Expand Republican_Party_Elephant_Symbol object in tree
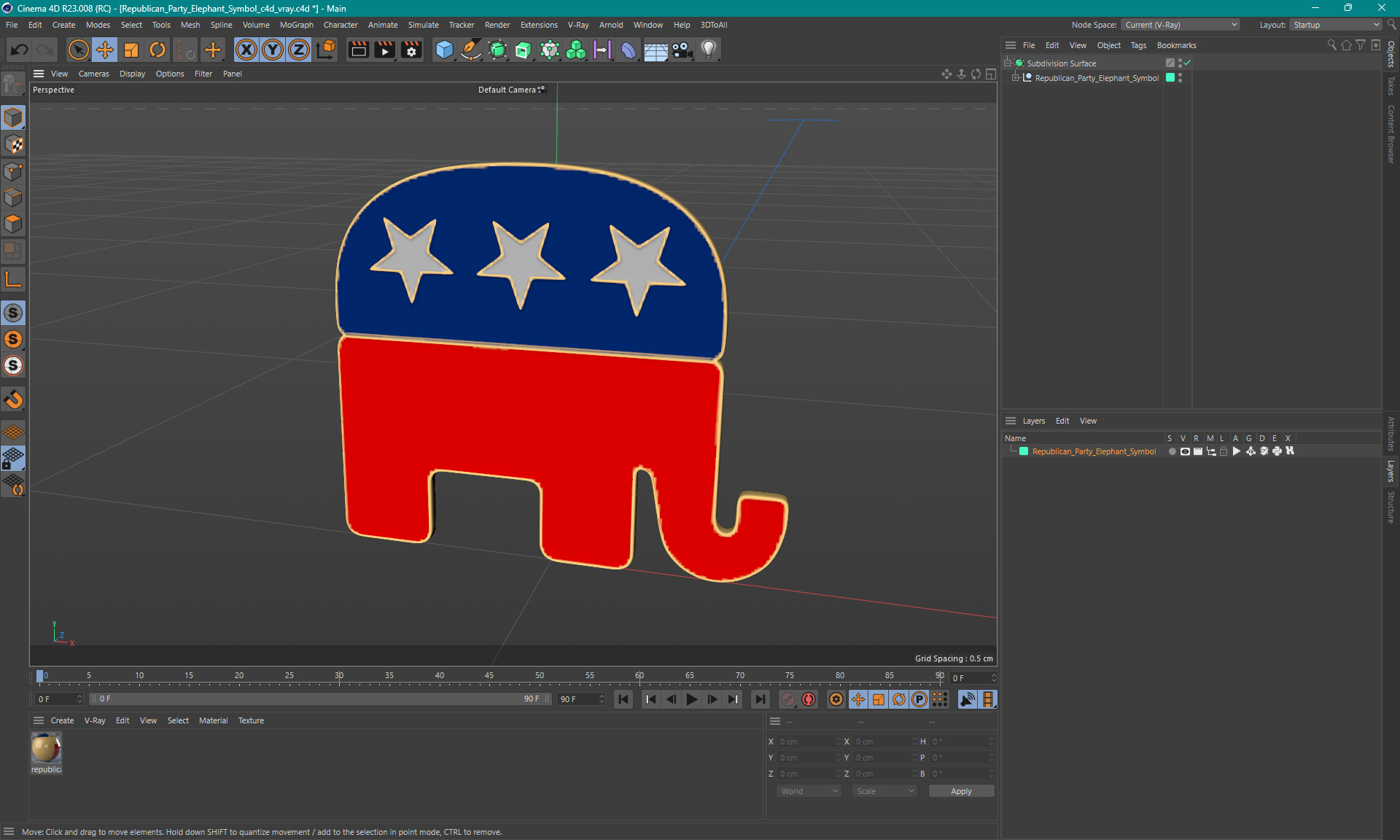 coord(1015,77)
